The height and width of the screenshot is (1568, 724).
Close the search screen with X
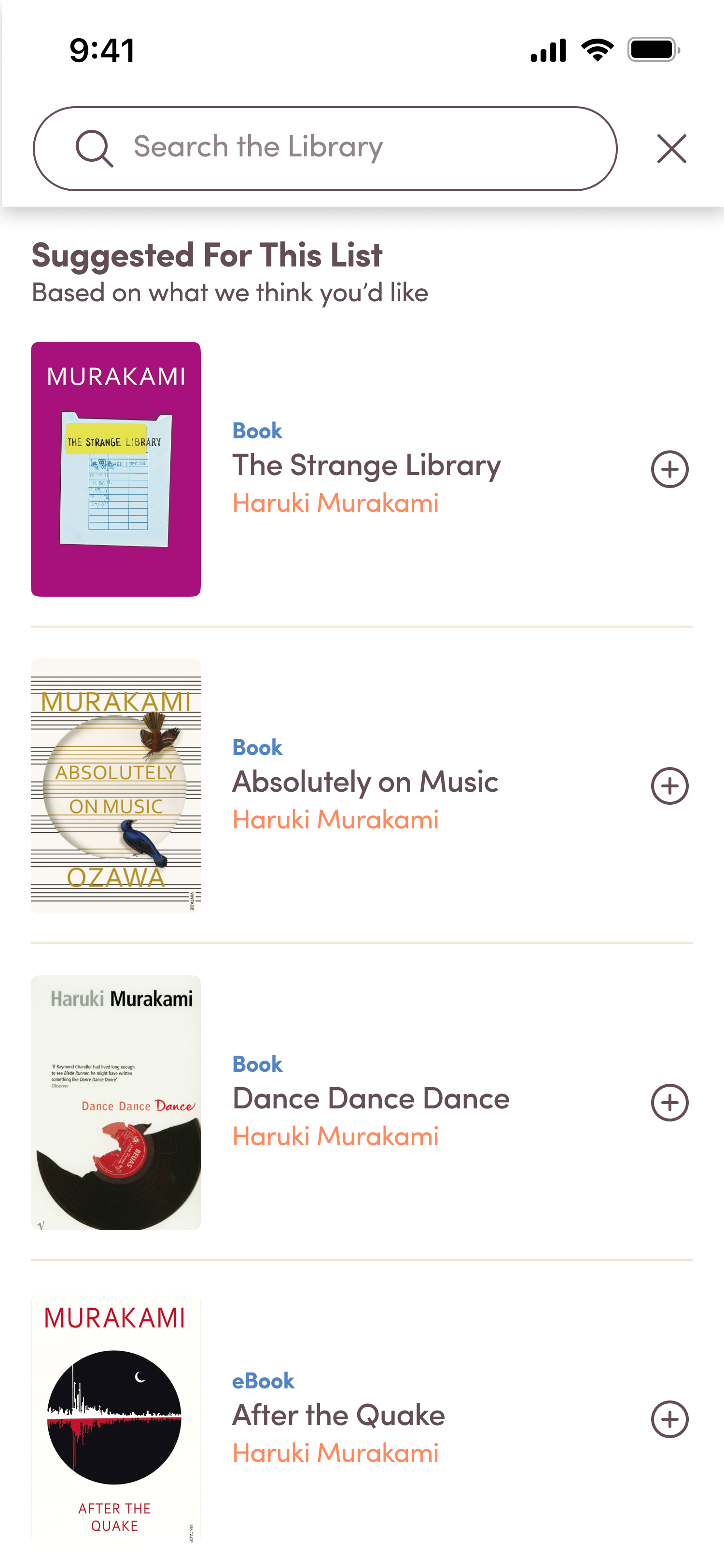point(671,149)
